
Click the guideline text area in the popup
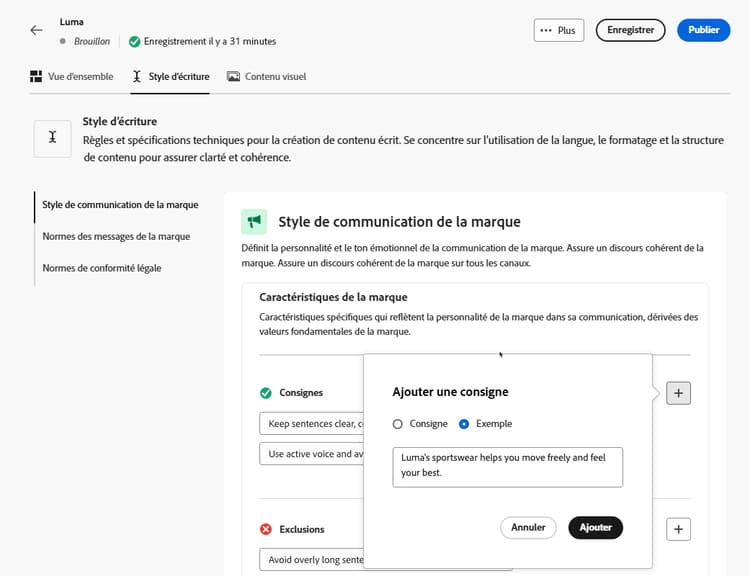click(507, 467)
